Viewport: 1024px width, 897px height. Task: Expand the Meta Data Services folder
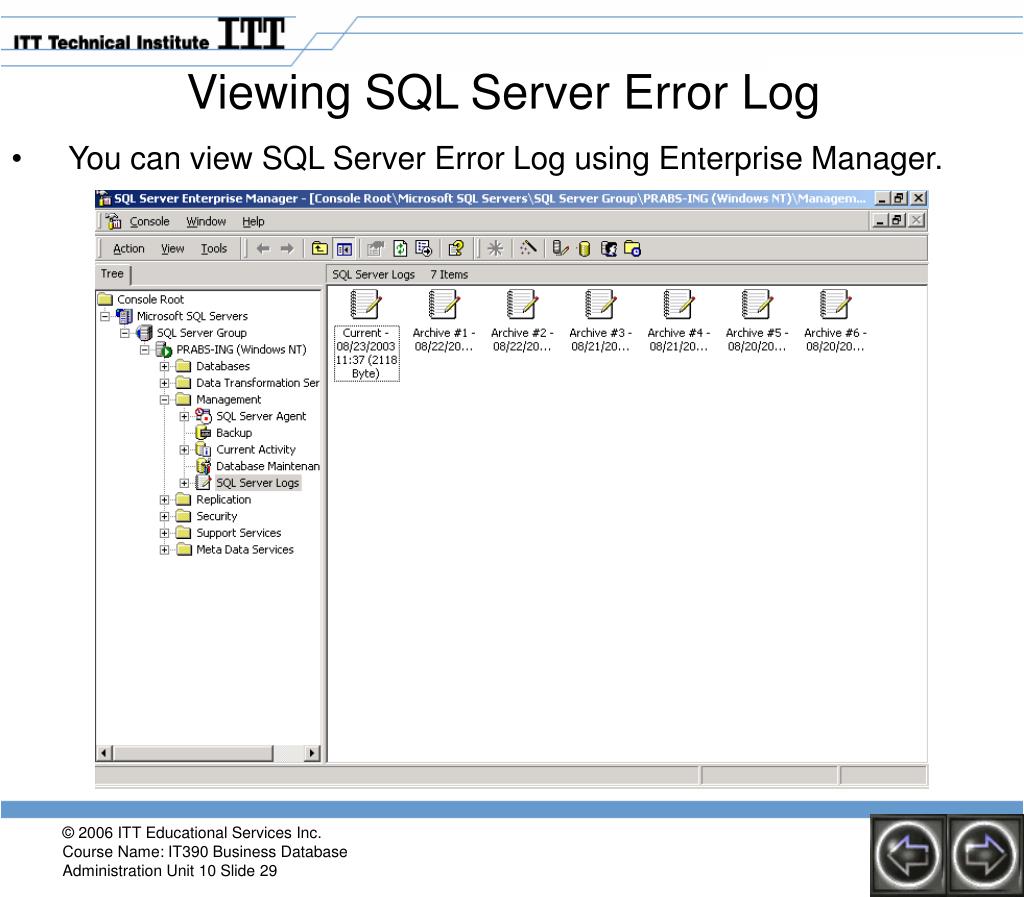coord(165,550)
